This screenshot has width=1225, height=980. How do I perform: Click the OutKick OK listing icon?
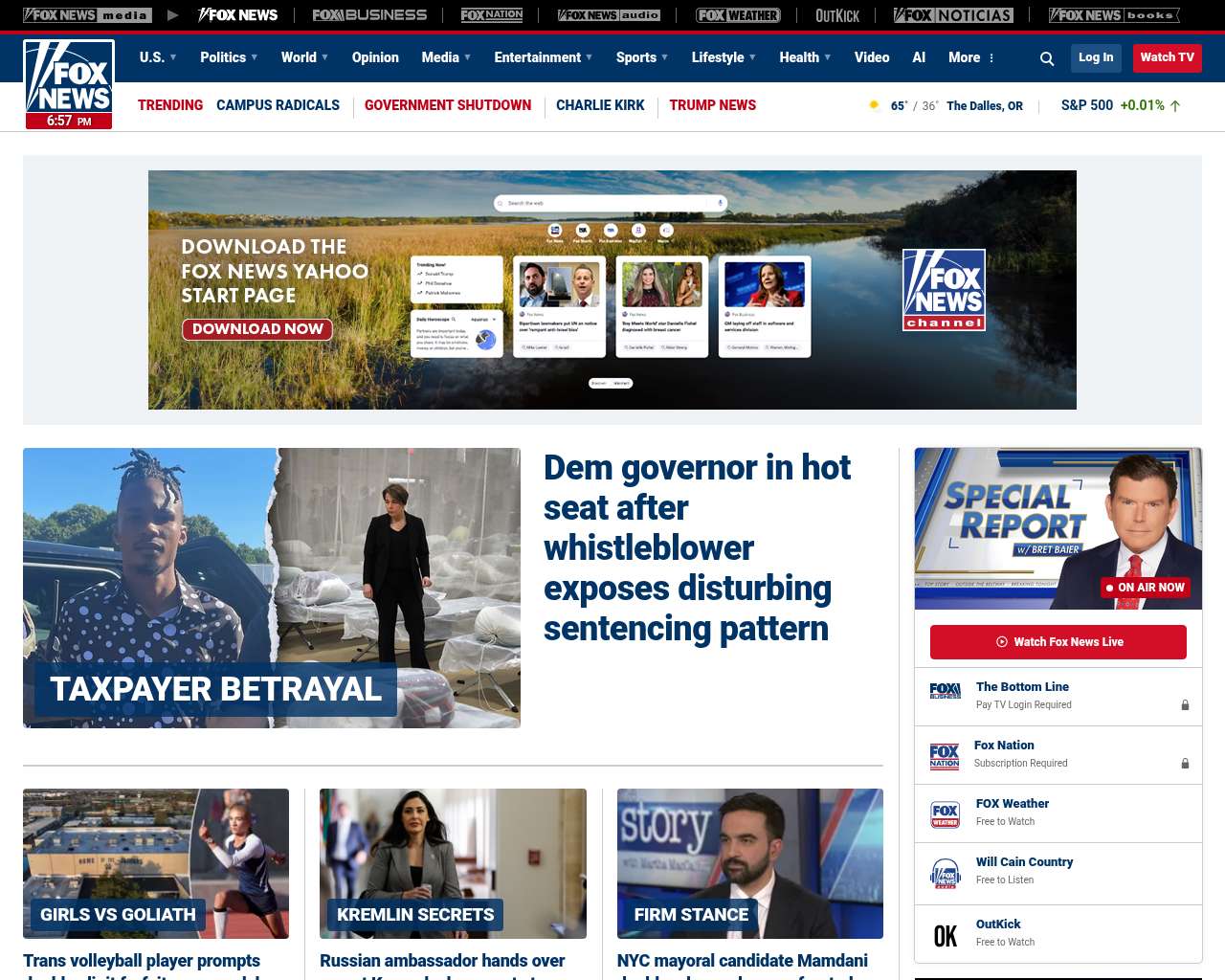tap(945, 935)
